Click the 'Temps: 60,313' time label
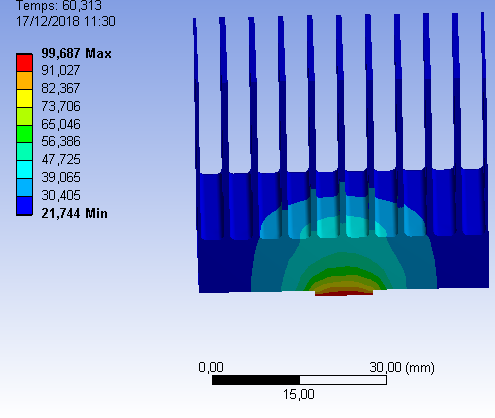The width and height of the screenshot is (495, 418). [x=59, y=6]
